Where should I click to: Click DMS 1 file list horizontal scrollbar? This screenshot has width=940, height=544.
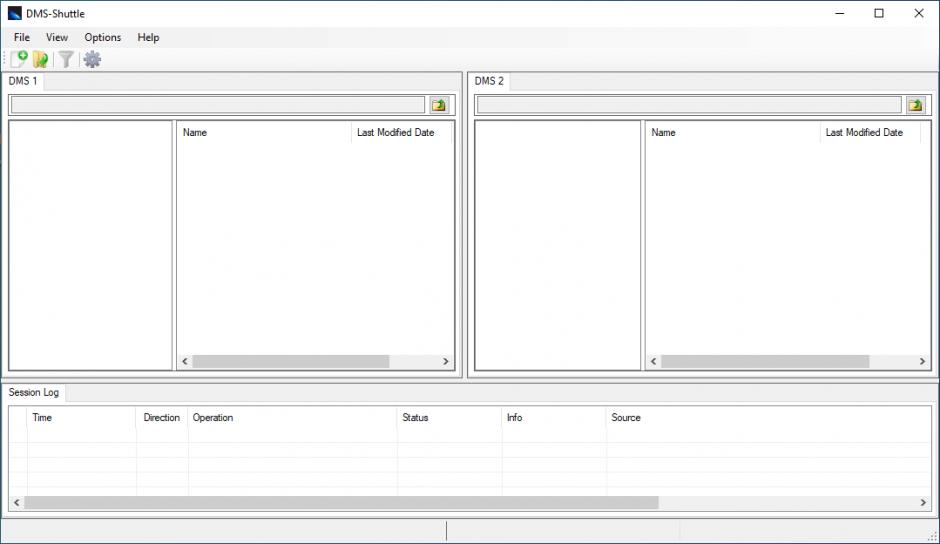pos(290,362)
